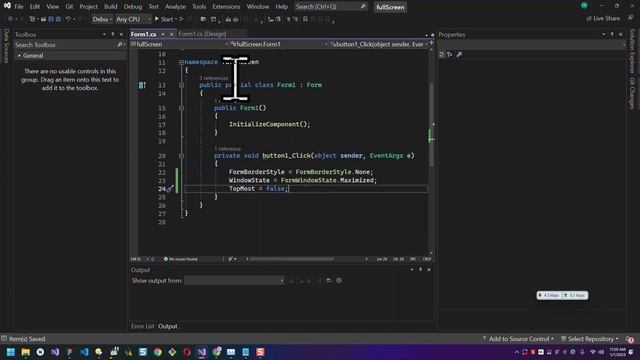Click inheritance margin icon on line 13
The height and width of the screenshot is (360, 640).
pyautogui.click(x=142, y=85)
